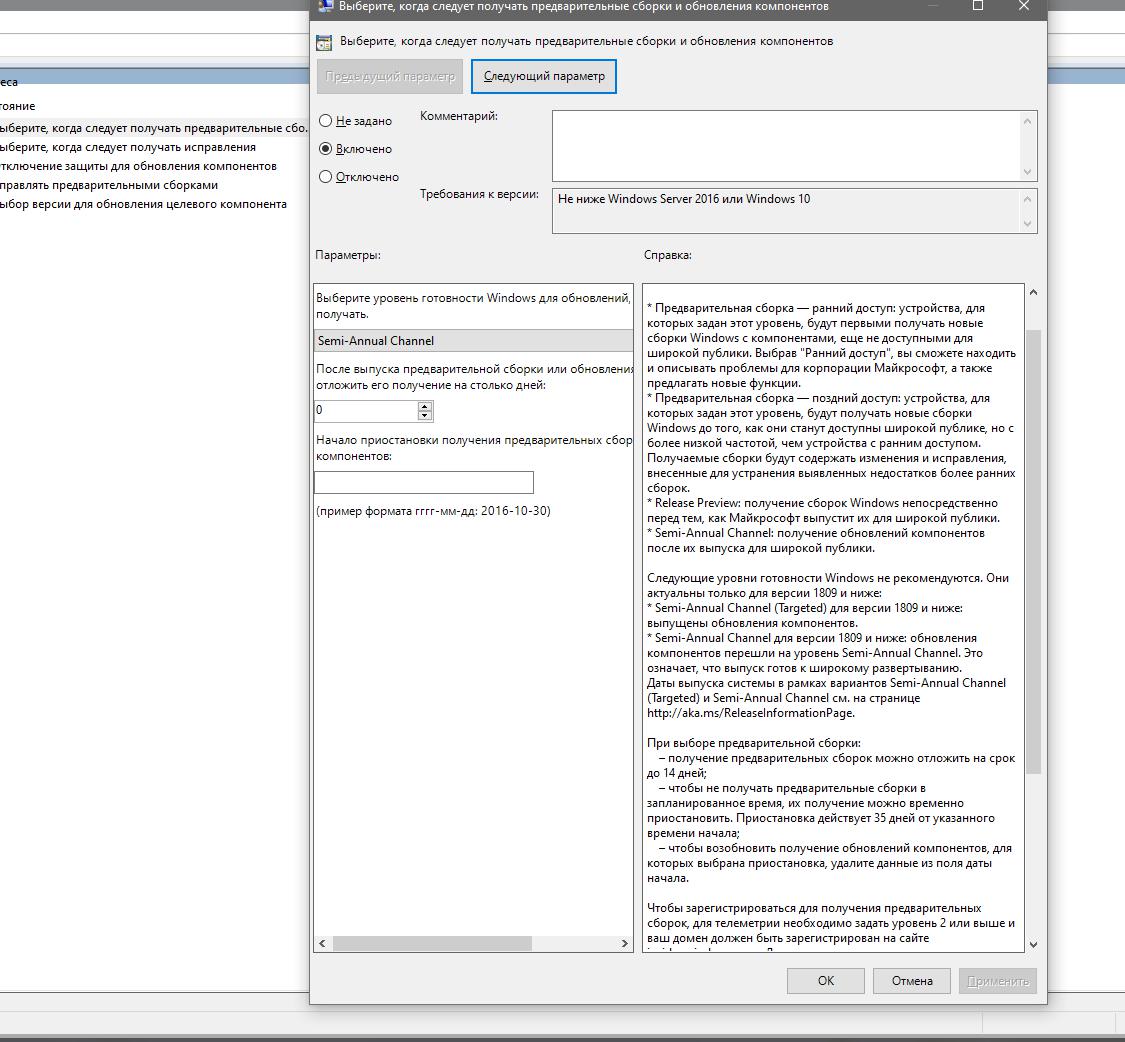The height and width of the screenshot is (1042, 1125).
Task: Maximize the policy settings dialog
Action: (977, 6)
